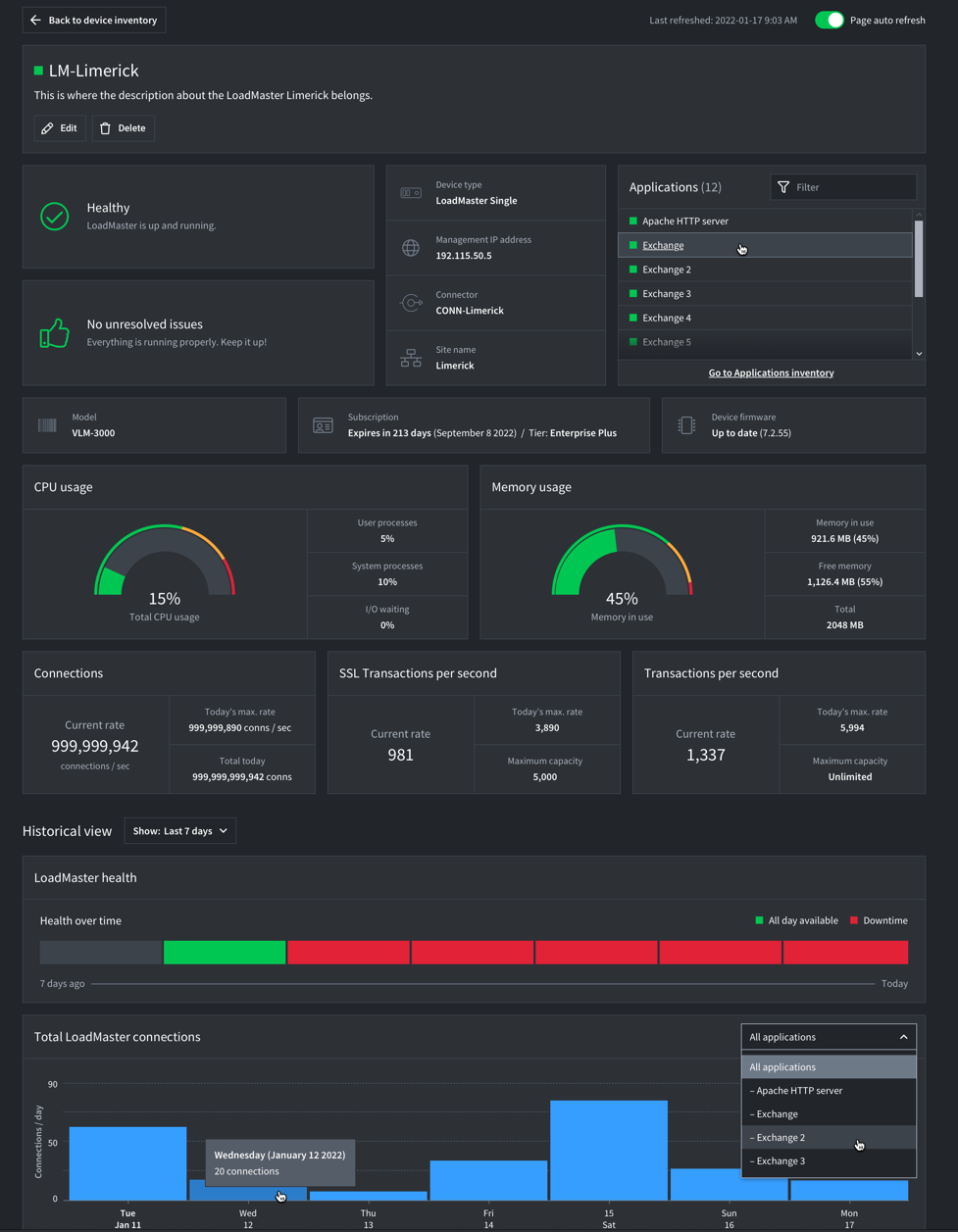Click the Delete trash can icon
Screen dimensions: 958x1232
pyautogui.click(x=105, y=128)
